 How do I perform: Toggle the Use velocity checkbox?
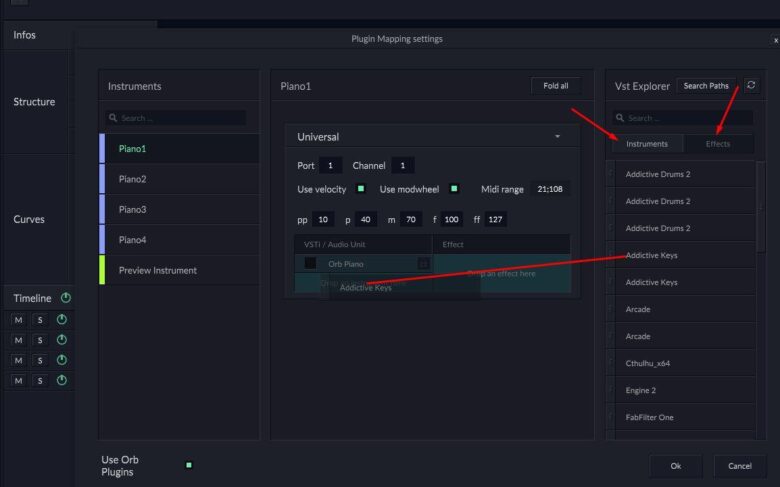(x=360, y=189)
